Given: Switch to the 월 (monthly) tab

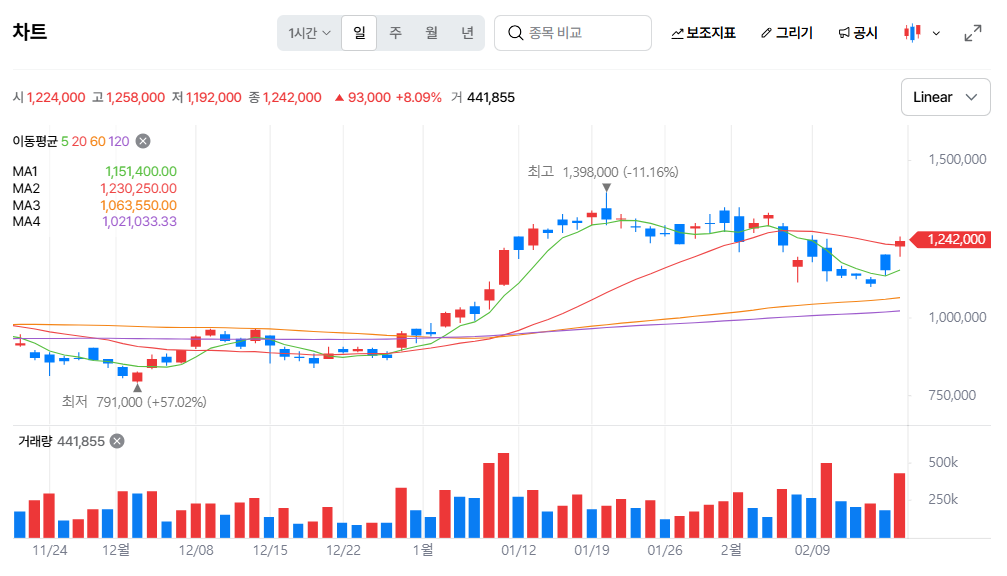Looking at the screenshot, I should pyautogui.click(x=432, y=33).
